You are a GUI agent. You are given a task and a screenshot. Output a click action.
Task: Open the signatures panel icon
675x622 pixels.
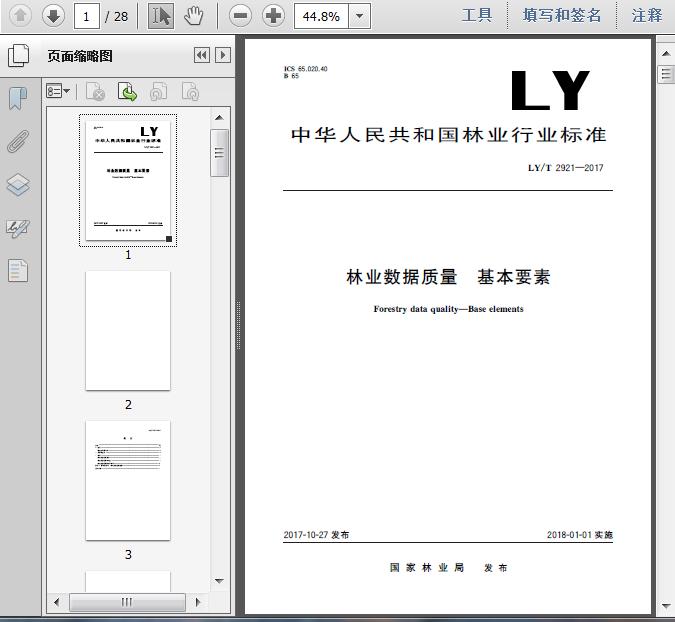[x=18, y=228]
